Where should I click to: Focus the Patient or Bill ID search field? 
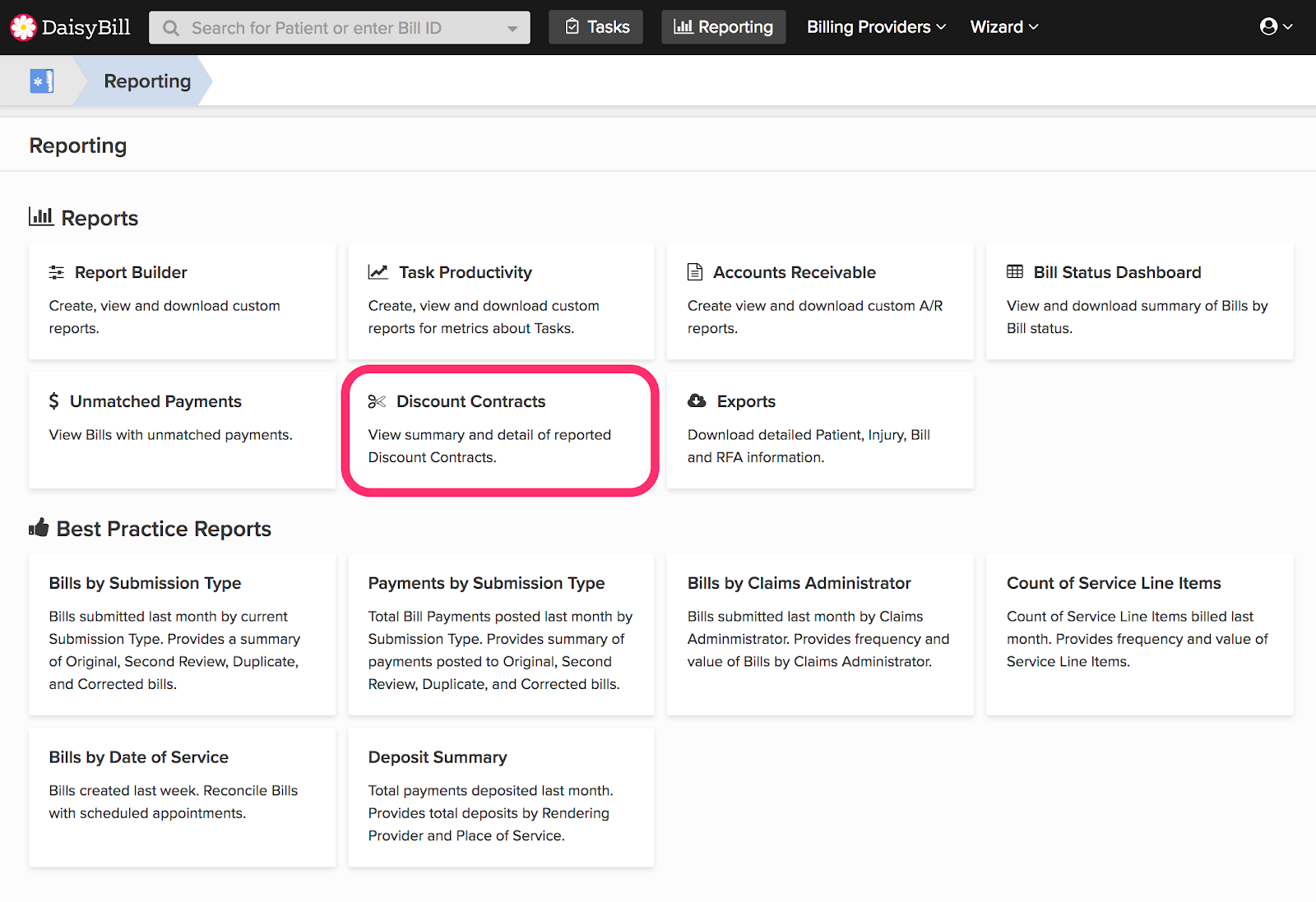340,28
